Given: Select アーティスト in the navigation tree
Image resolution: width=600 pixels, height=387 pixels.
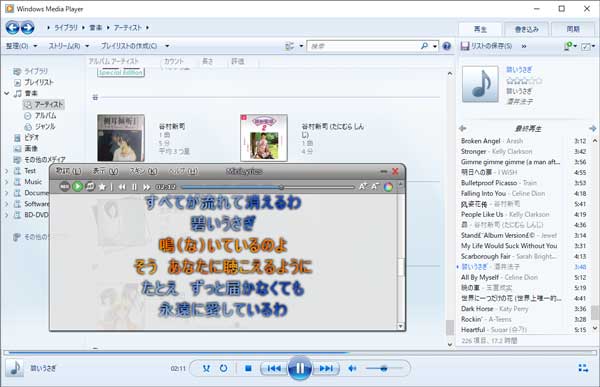Looking at the screenshot, I should (x=44, y=104).
